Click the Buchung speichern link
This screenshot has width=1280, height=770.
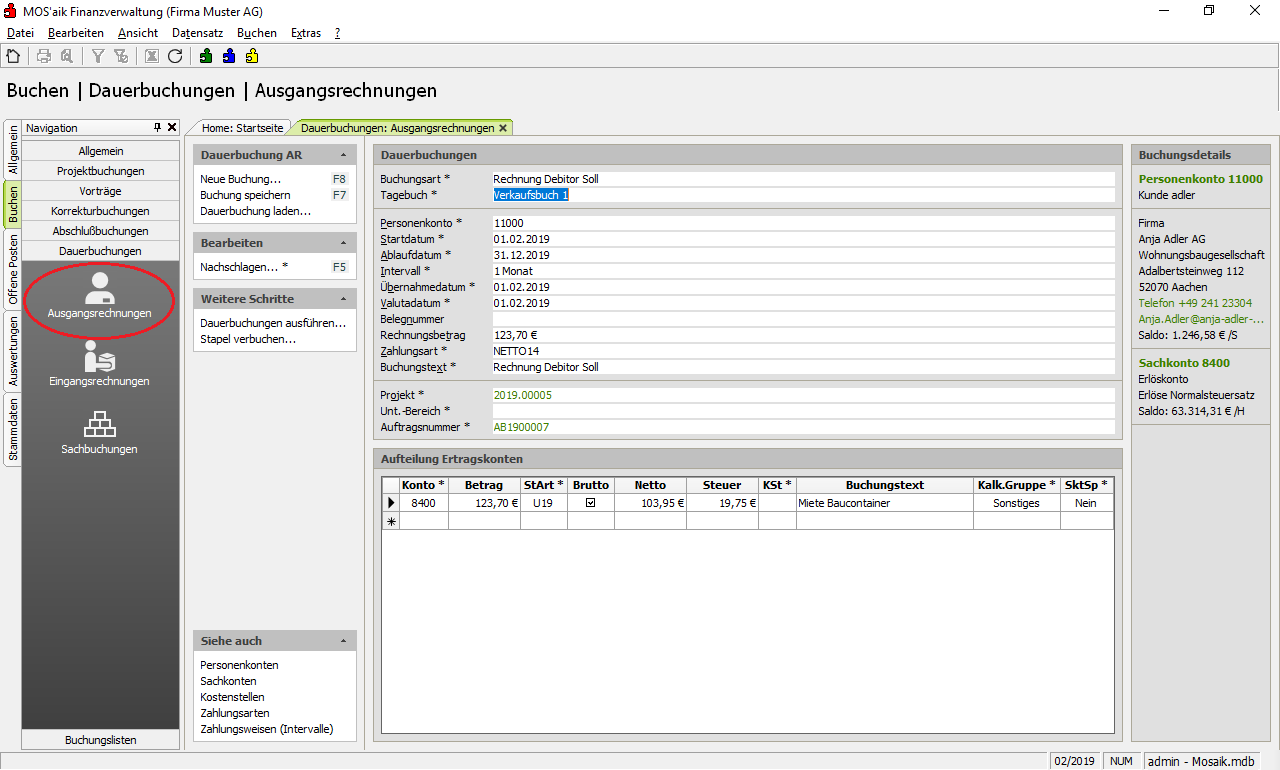245,195
